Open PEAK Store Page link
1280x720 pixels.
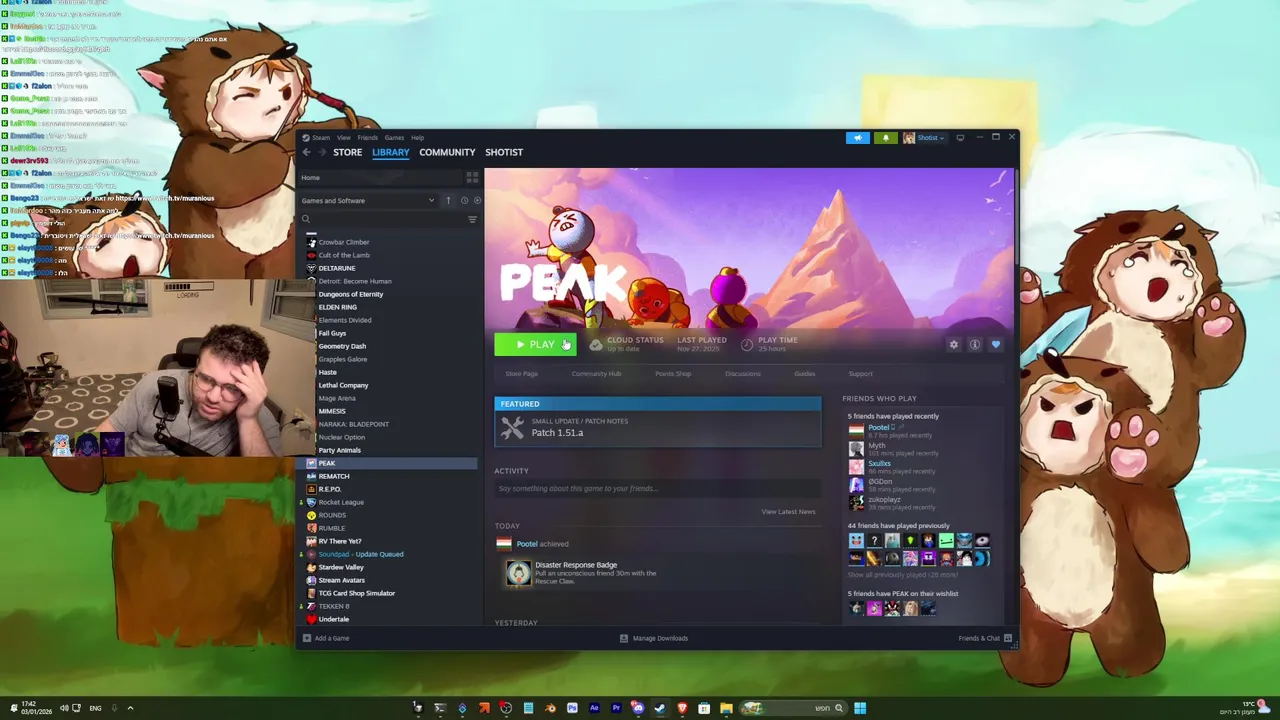521,374
